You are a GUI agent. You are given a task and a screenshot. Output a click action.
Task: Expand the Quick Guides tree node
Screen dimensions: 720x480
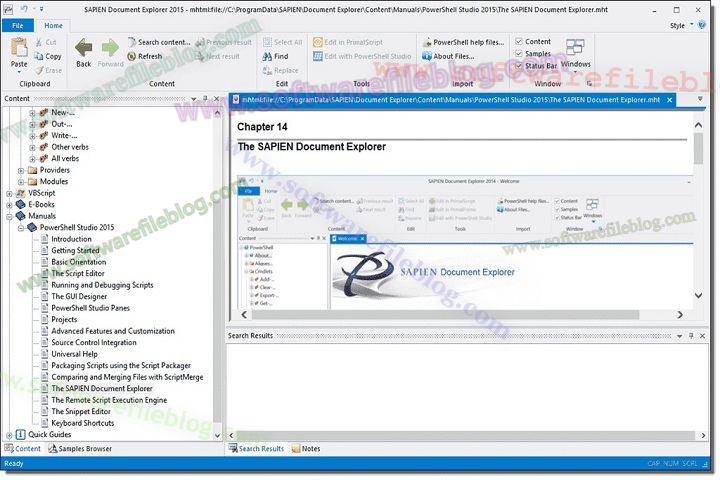pos(9,435)
